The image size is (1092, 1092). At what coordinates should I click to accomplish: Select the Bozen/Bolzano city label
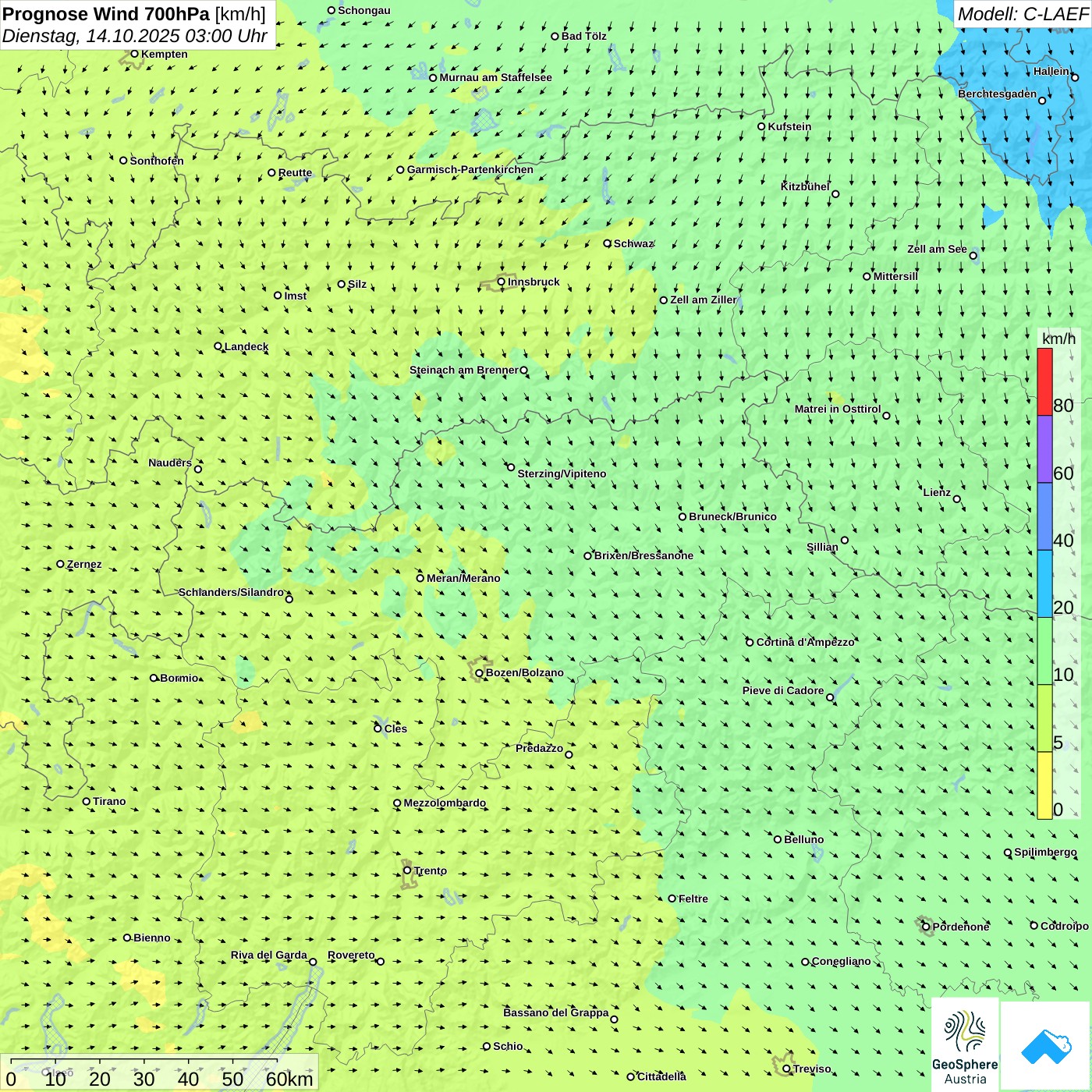(524, 672)
